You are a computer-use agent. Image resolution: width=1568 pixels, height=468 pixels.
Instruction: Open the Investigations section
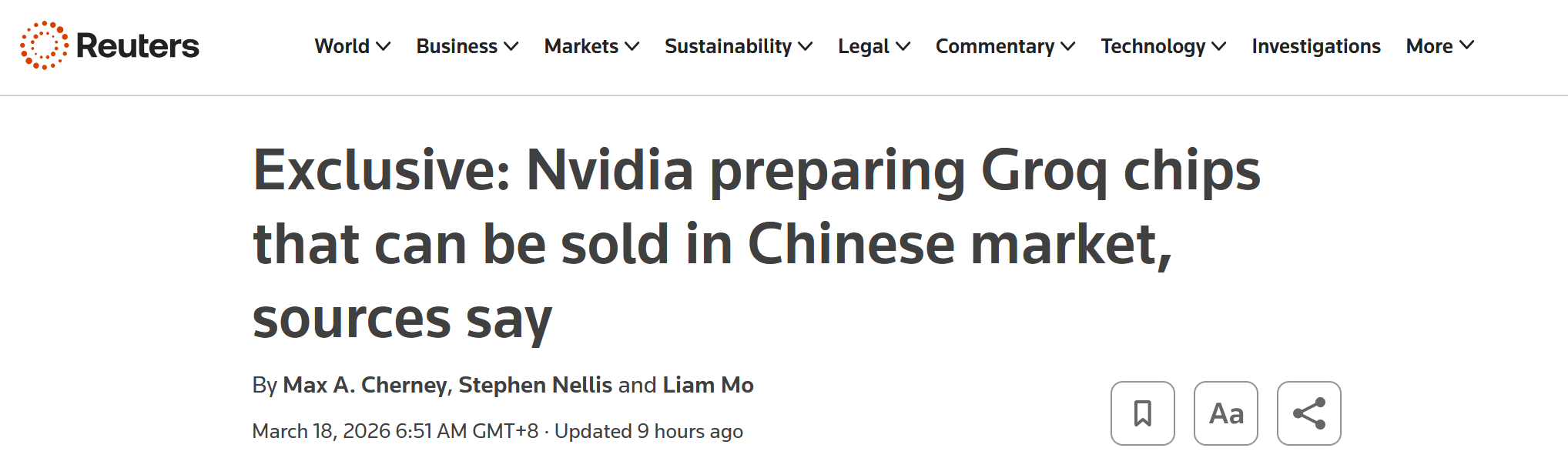coord(1315,46)
